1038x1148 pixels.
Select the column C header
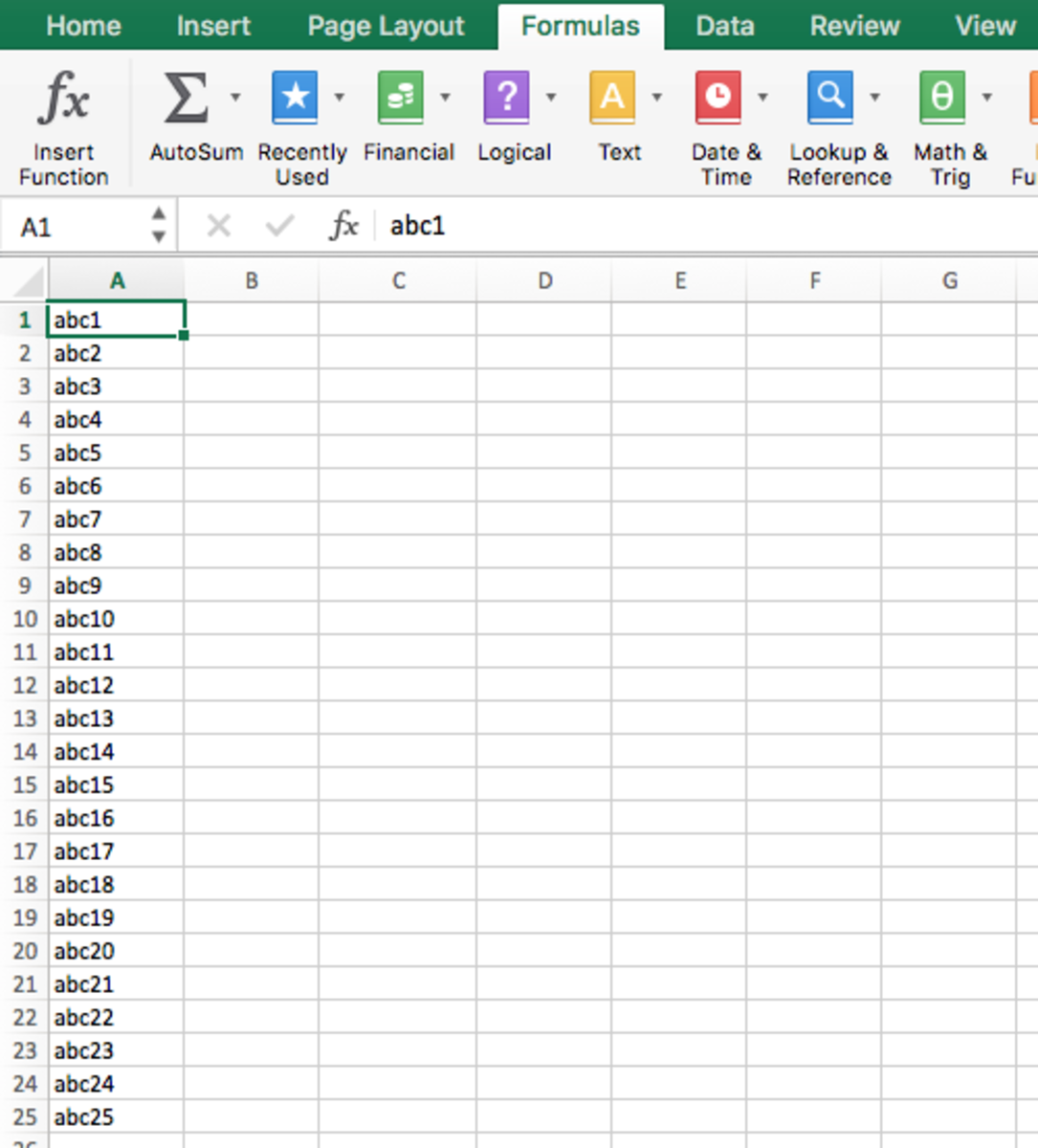(x=398, y=280)
